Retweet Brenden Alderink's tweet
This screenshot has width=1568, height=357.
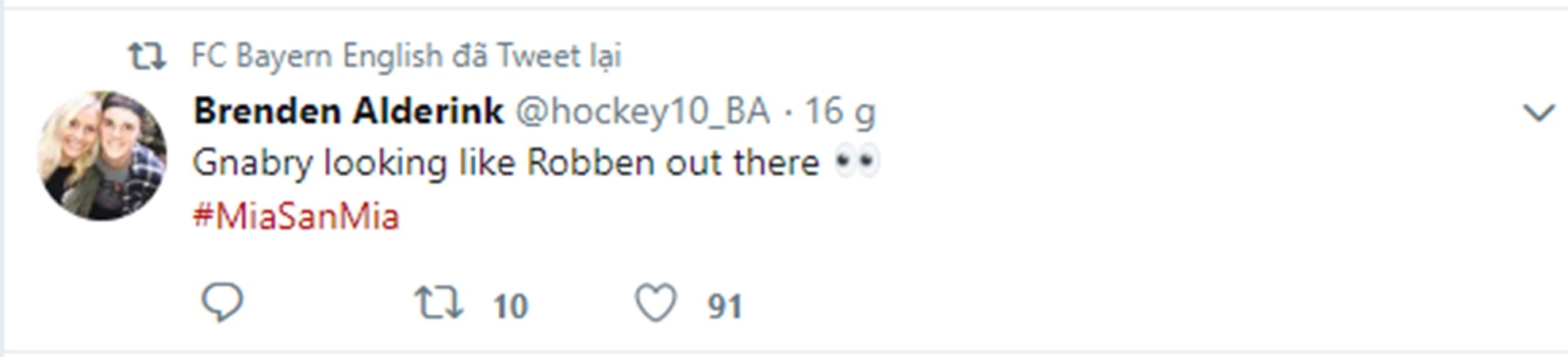pos(439,304)
